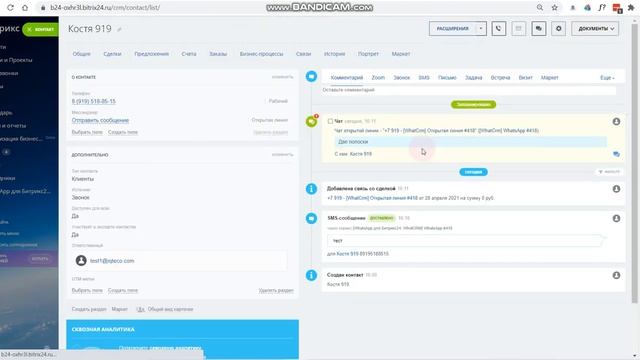Click Удалить раздел in the Дополнительно section

pos(276,291)
